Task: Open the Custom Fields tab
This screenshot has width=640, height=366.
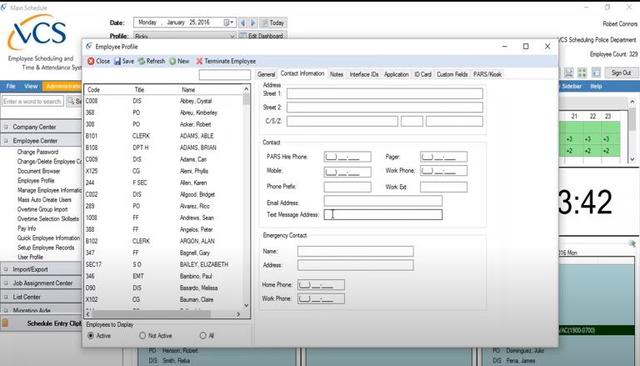Action: [x=452, y=74]
